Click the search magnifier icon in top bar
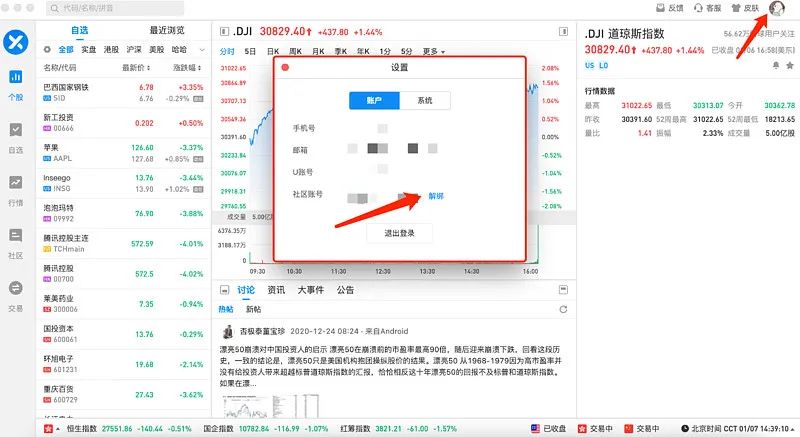Viewport: 800px width, 437px height. point(54,8)
